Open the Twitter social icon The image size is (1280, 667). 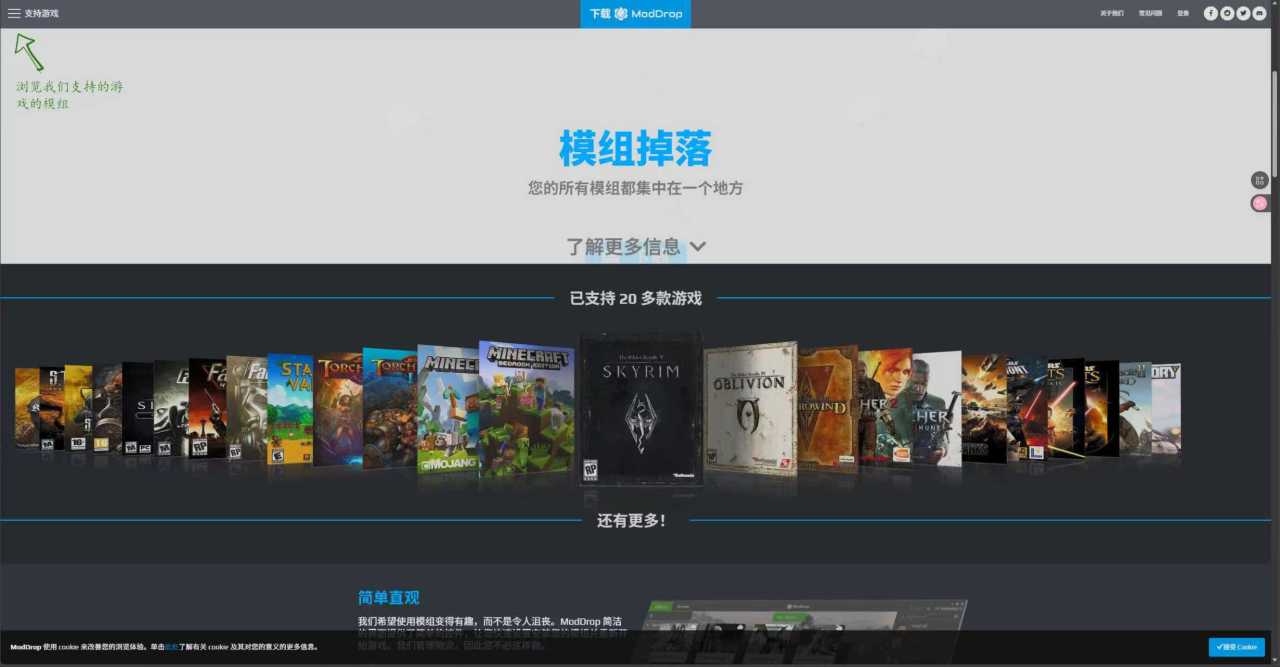[1243, 14]
